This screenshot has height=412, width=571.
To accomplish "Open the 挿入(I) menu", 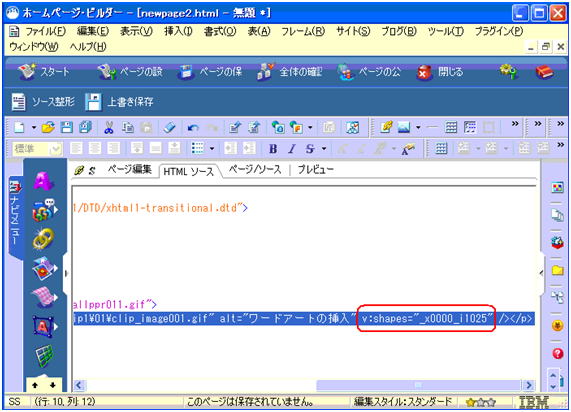I will pos(178,31).
